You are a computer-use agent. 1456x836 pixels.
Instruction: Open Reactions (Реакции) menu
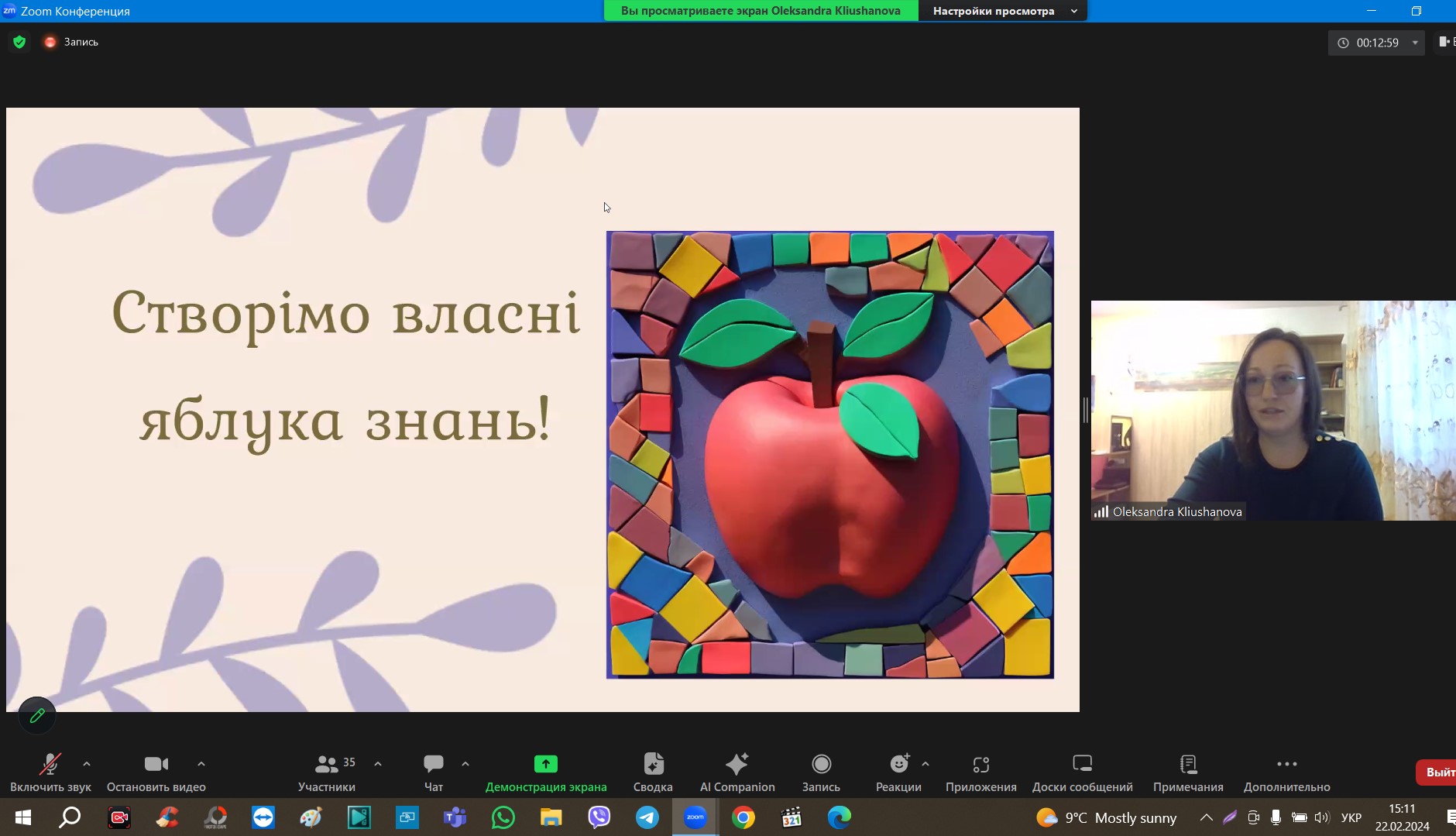[x=898, y=765]
